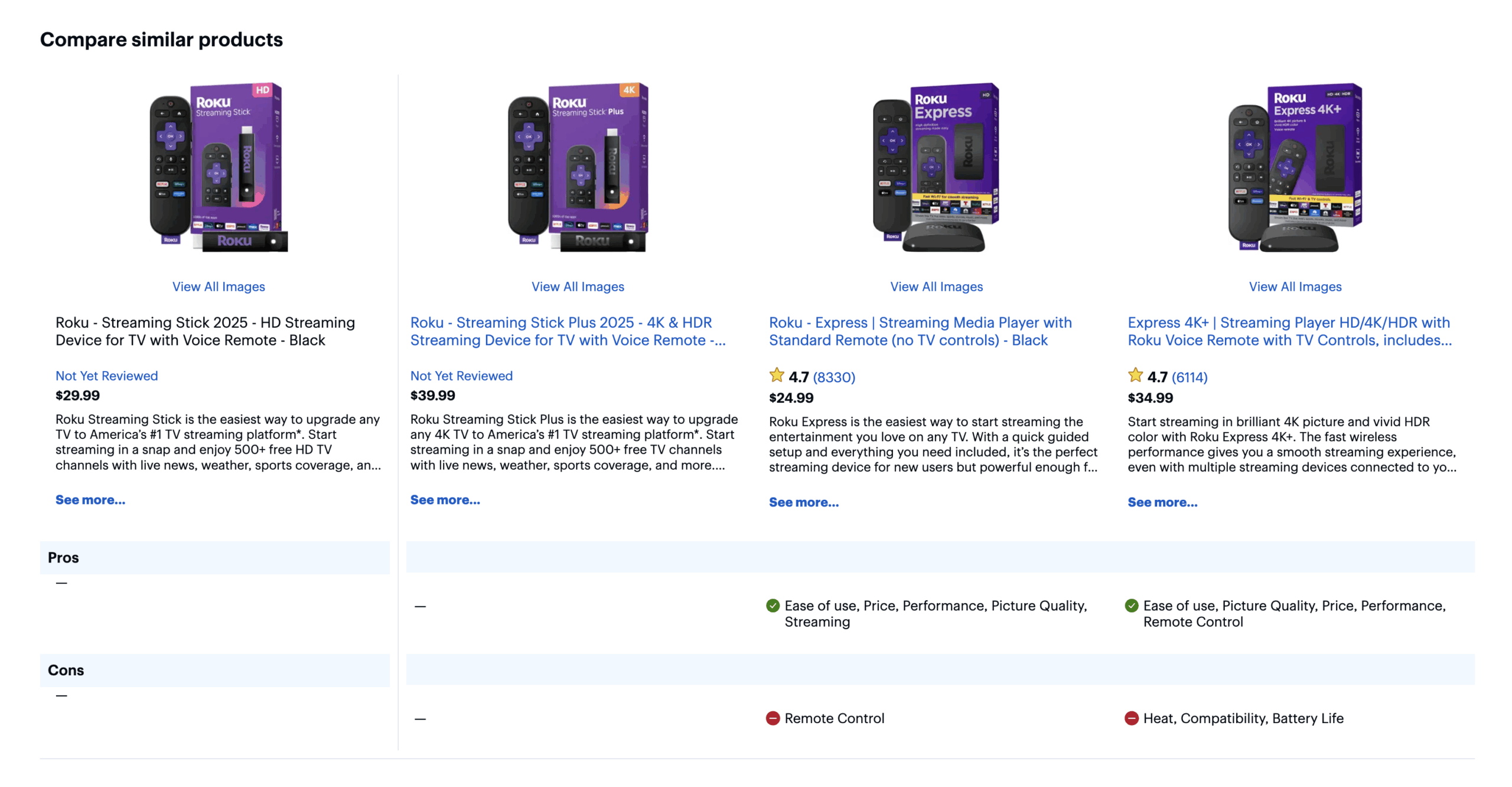Click the red minus icon beside Heat, Compatibility
The image size is (1512, 787).
tap(1131, 718)
